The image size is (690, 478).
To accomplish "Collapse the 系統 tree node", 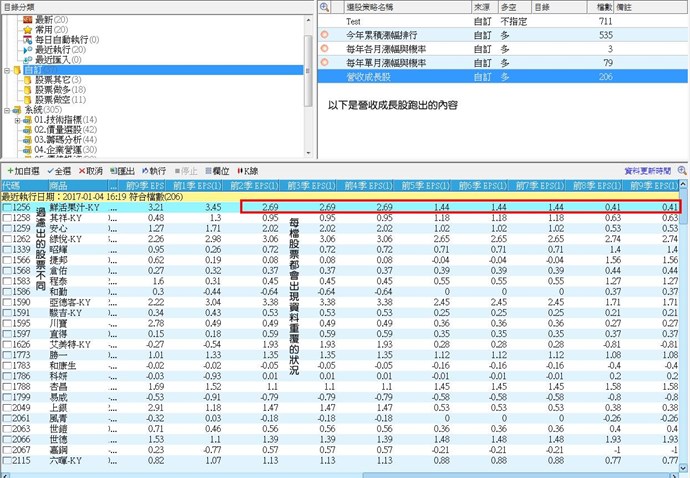I will click(7, 110).
